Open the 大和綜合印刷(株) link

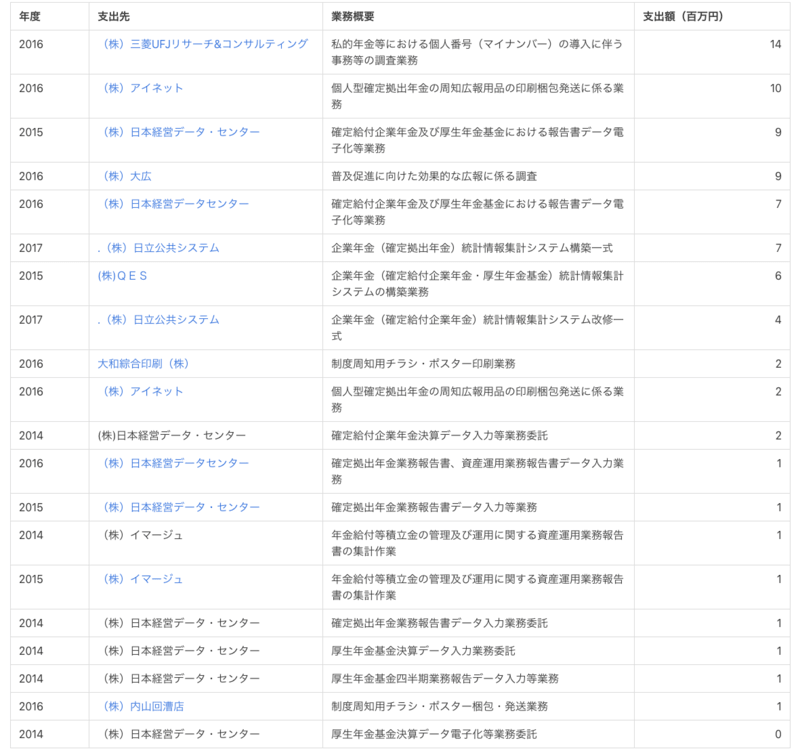click(143, 364)
